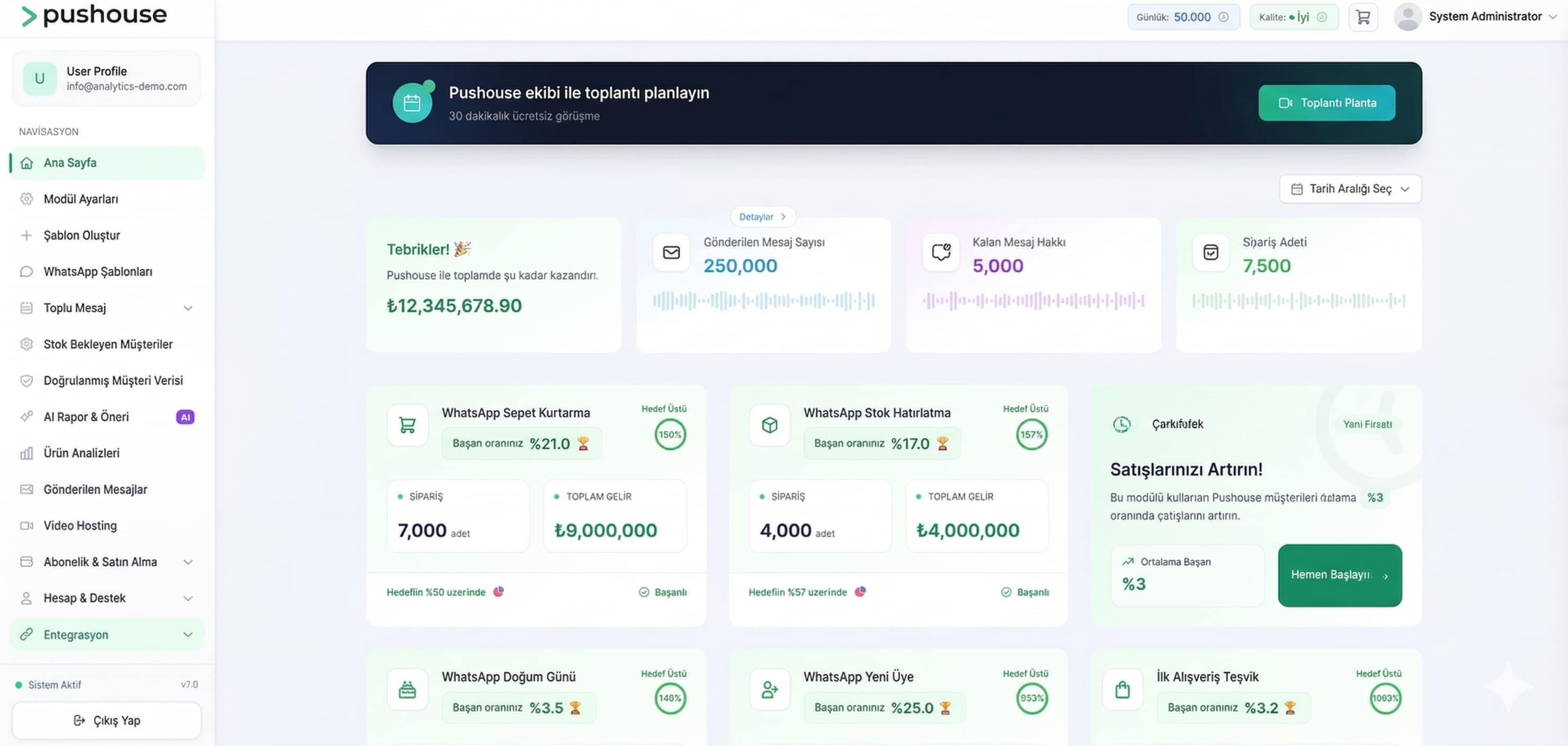
Task: Open the shopping cart icon in top bar
Action: [1364, 16]
